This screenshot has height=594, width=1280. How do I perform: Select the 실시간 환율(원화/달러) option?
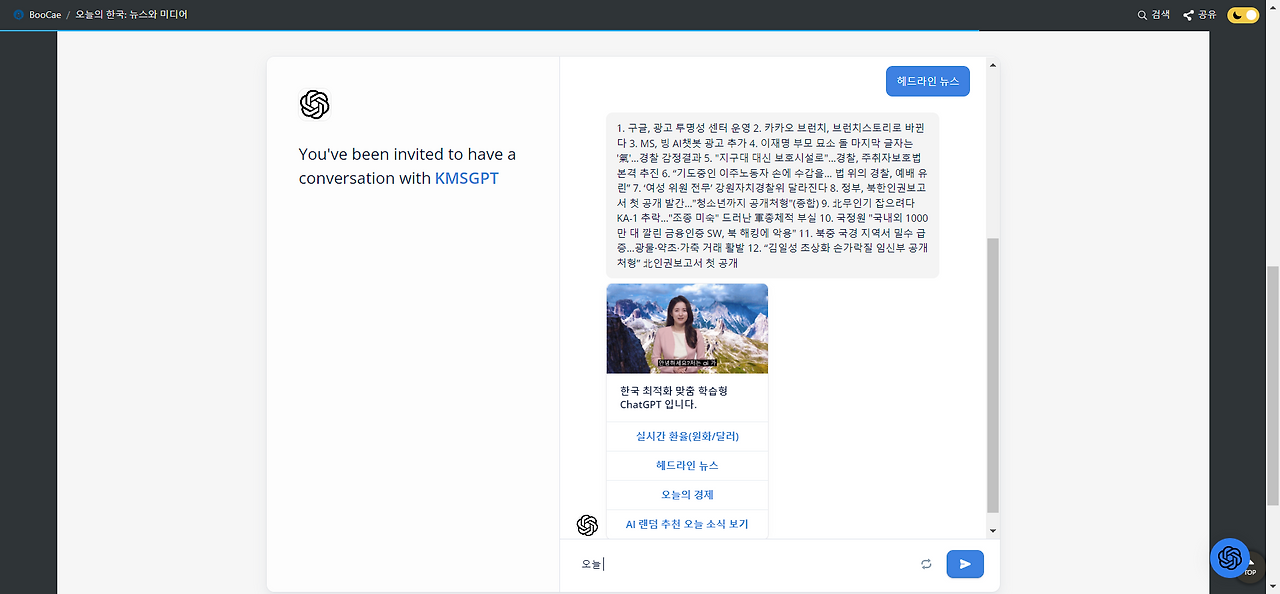coord(687,436)
